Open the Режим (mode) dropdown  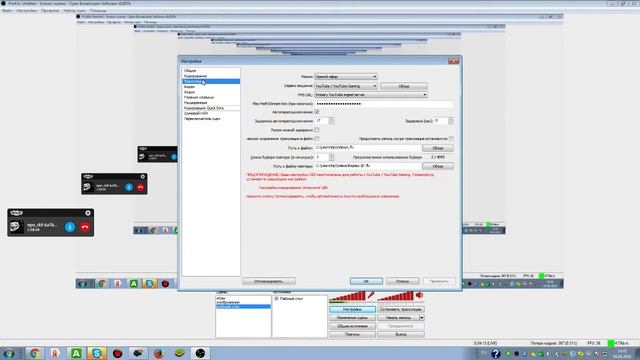point(346,77)
